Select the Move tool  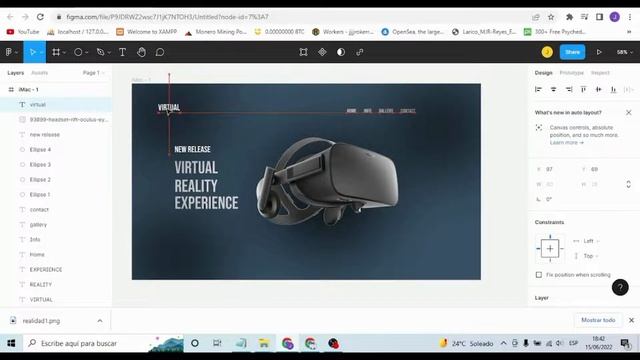point(33,52)
